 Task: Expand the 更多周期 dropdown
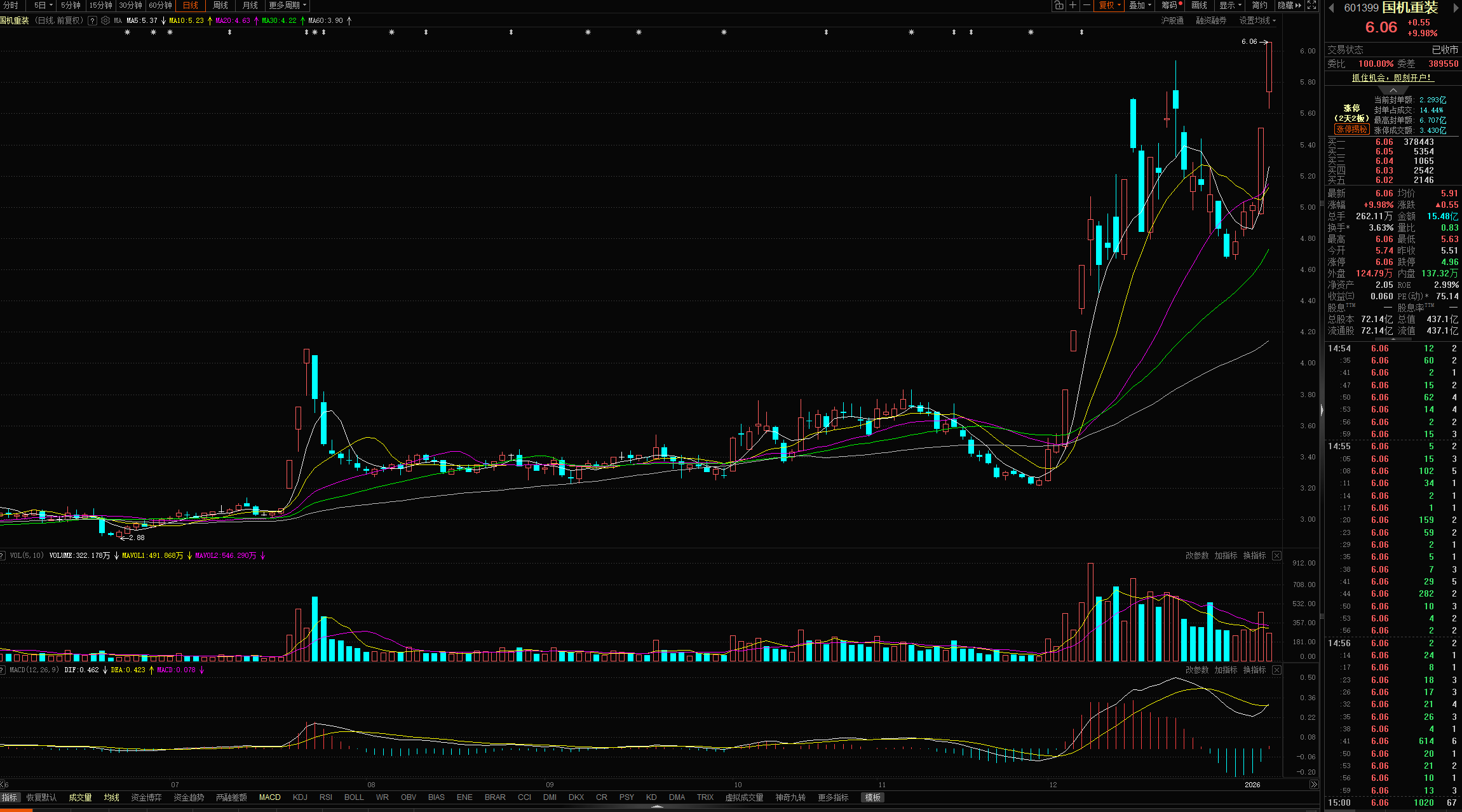[287, 5]
